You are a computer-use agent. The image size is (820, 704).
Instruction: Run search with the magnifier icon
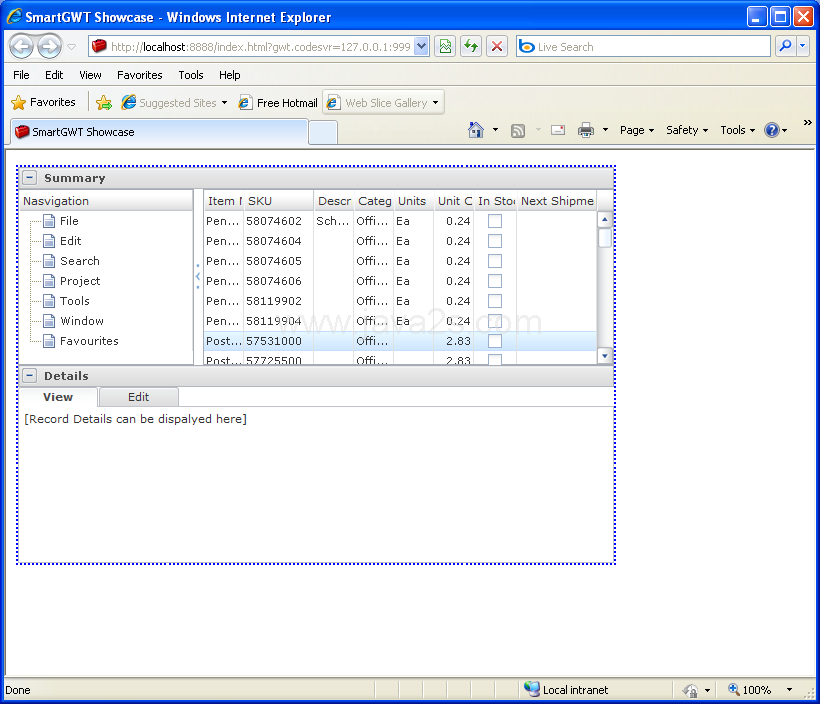pos(785,47)
